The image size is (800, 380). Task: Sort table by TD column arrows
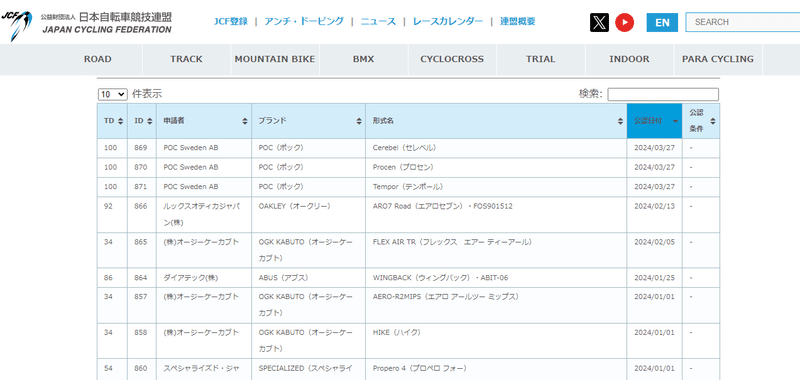click(120, 121)
